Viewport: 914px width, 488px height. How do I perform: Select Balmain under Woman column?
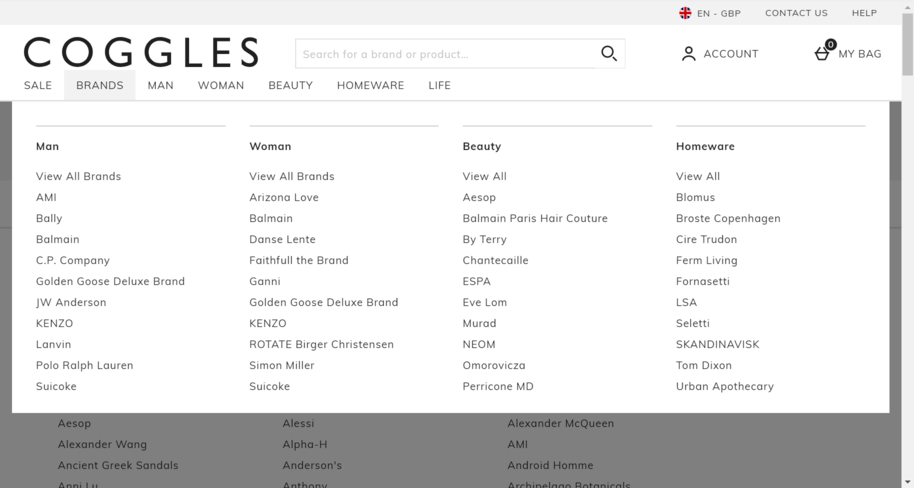pos(271,218)
